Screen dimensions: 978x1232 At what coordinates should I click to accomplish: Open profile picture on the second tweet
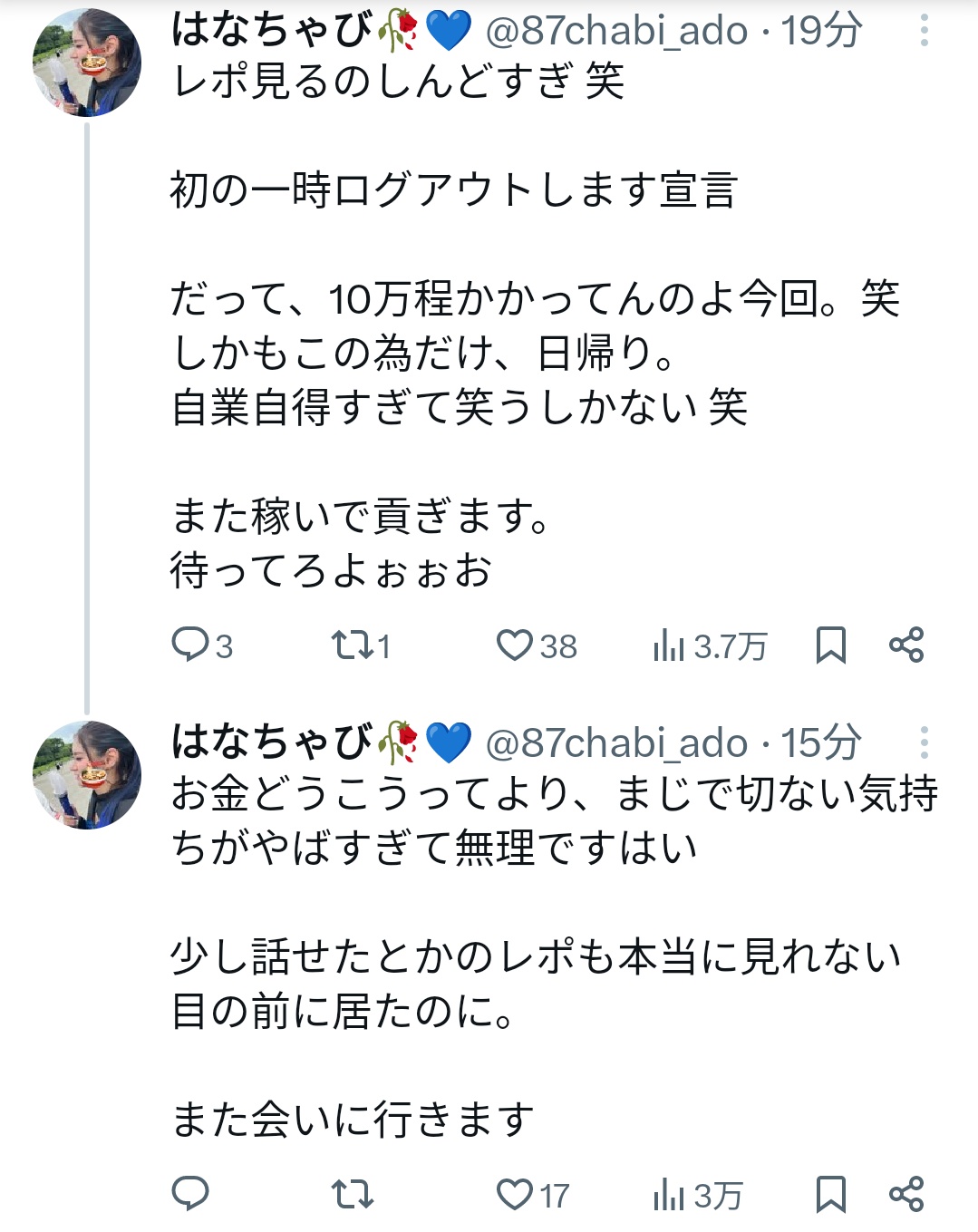(87, 775)
